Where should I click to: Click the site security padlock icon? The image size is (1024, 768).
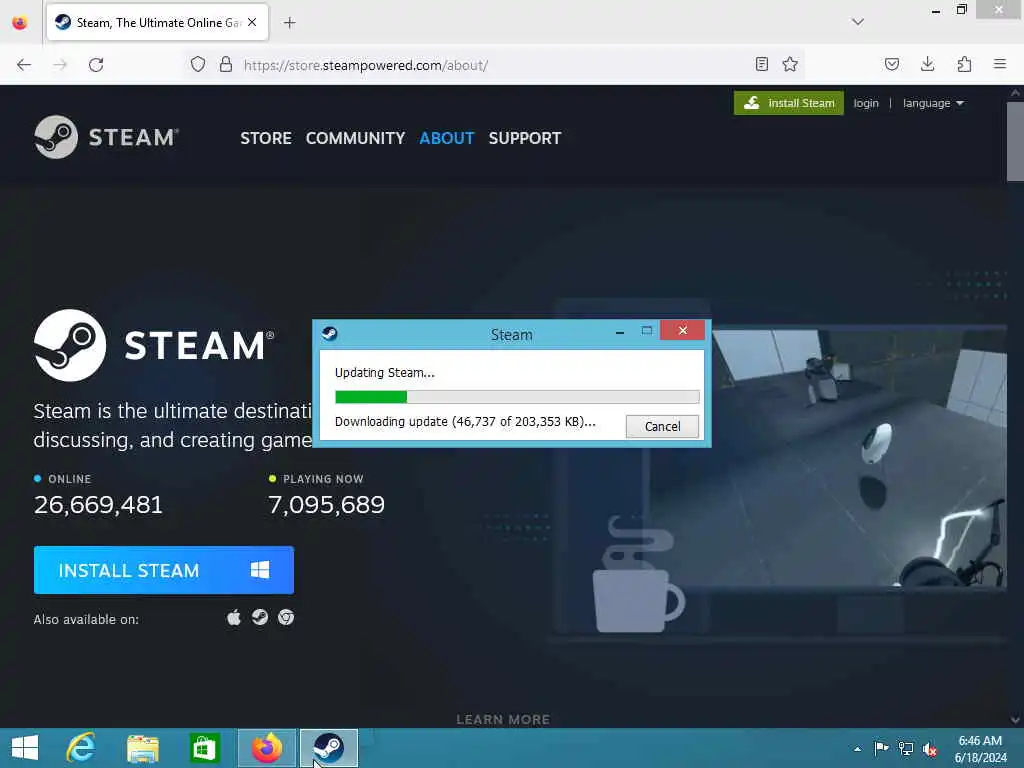tap(226, 65)
